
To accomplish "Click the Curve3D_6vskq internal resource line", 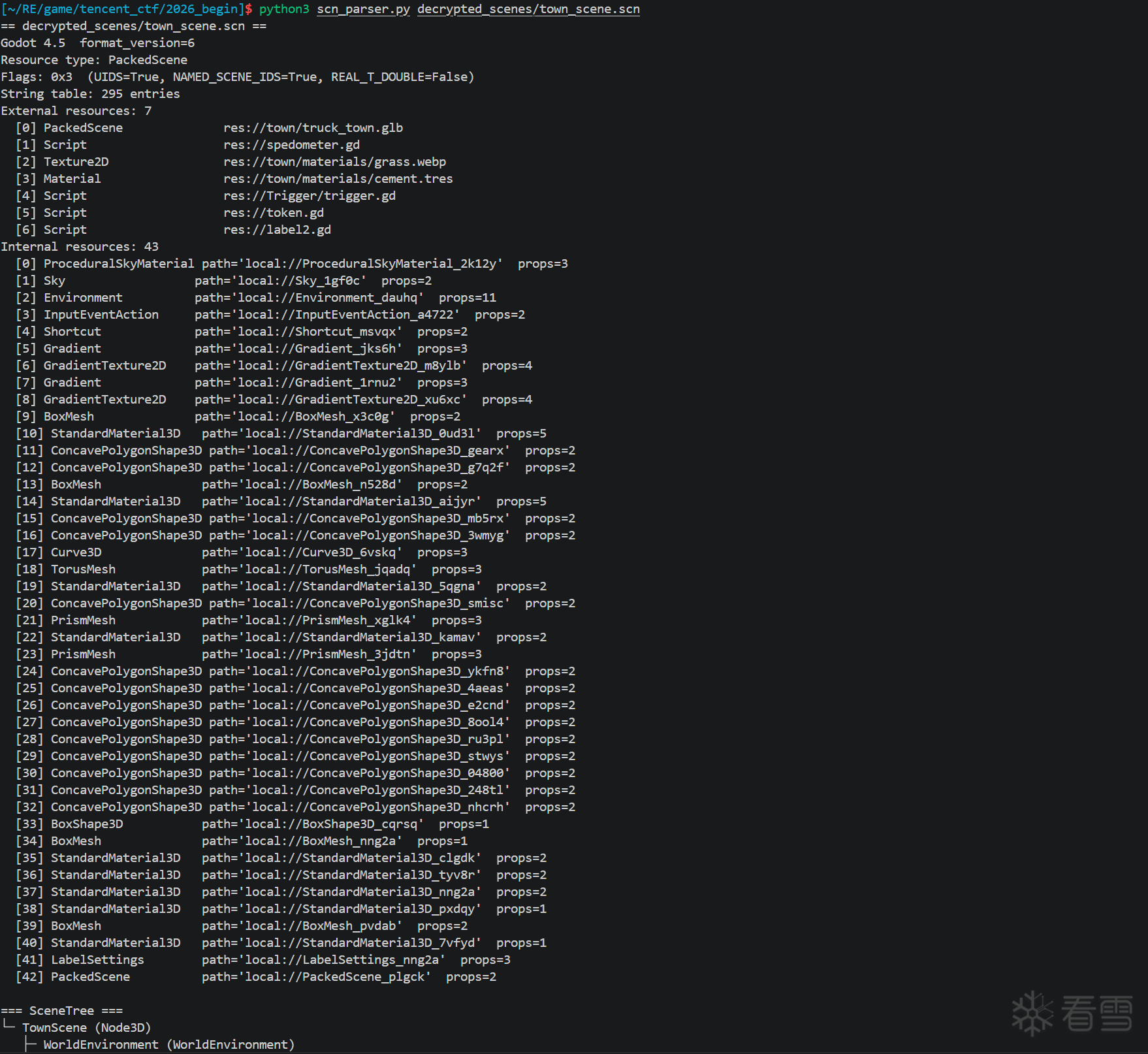I will click(302, 552).
